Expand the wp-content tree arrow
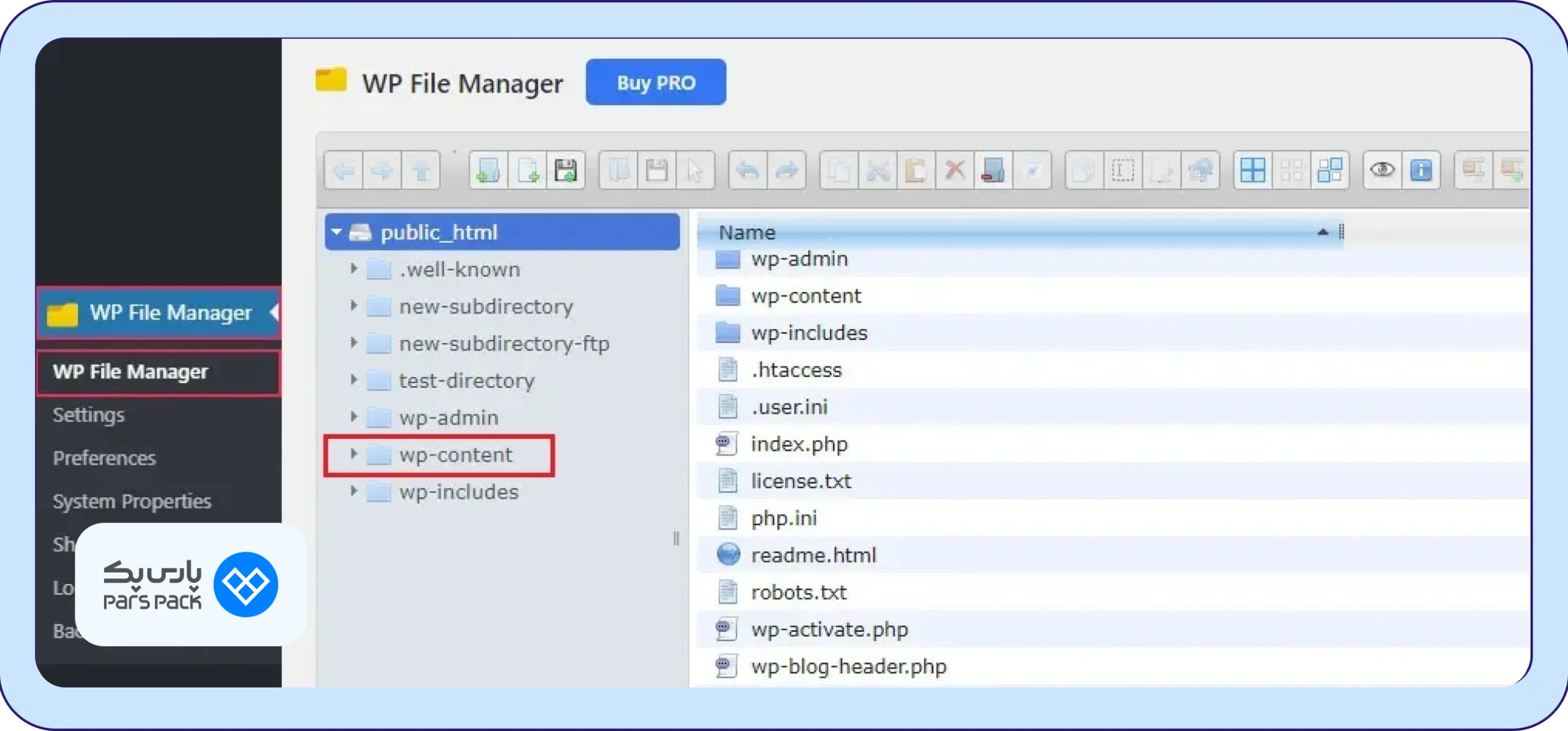The width and height of the screenshot is (1568, 731). tap(353, 454)
